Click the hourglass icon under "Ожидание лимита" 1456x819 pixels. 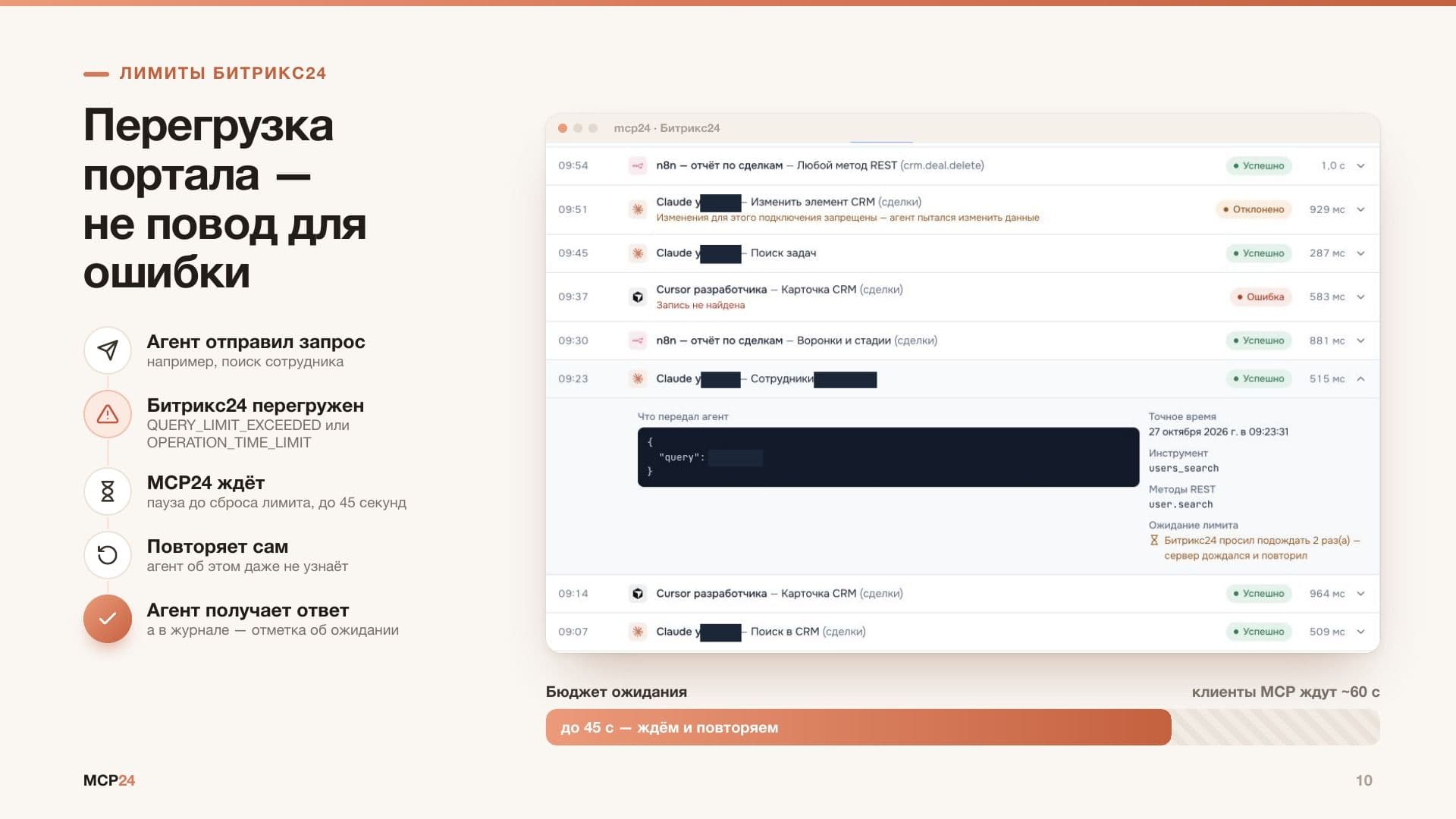pyautogui.click(x=1154, y=541)
